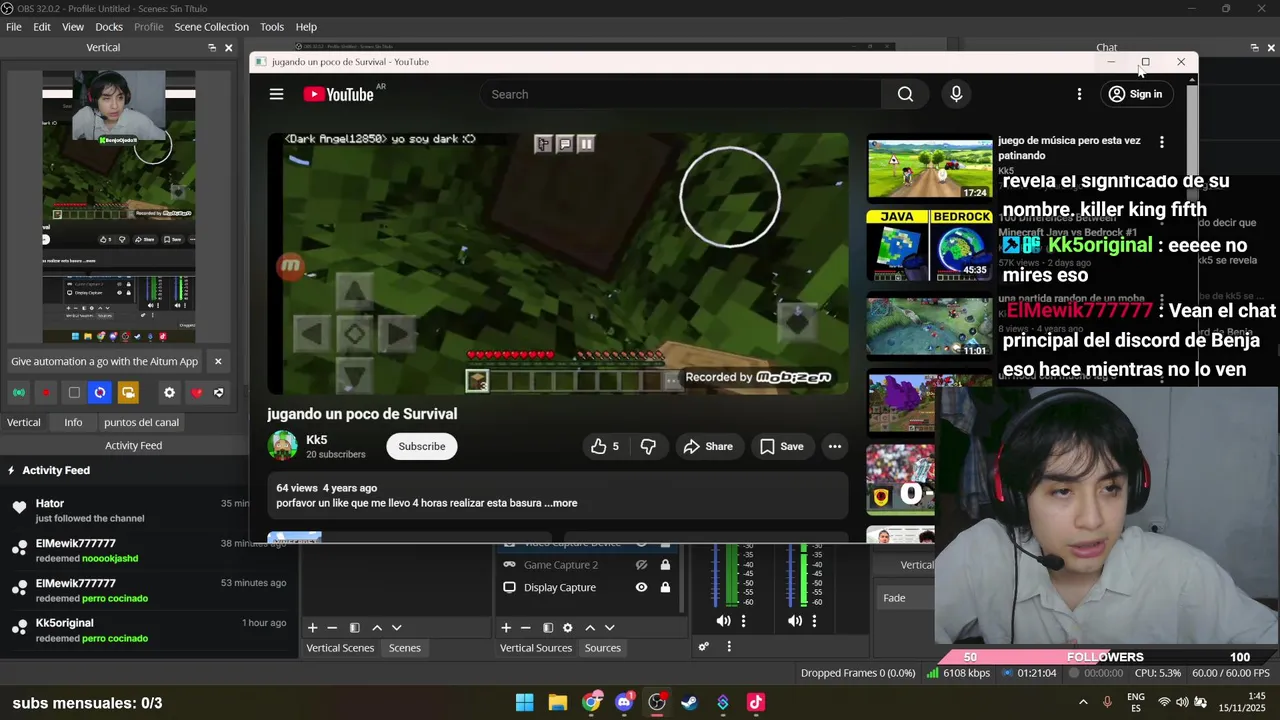Click yellow virtual camera icon in toolbar

pyautogui.click(x=128, y=393)
